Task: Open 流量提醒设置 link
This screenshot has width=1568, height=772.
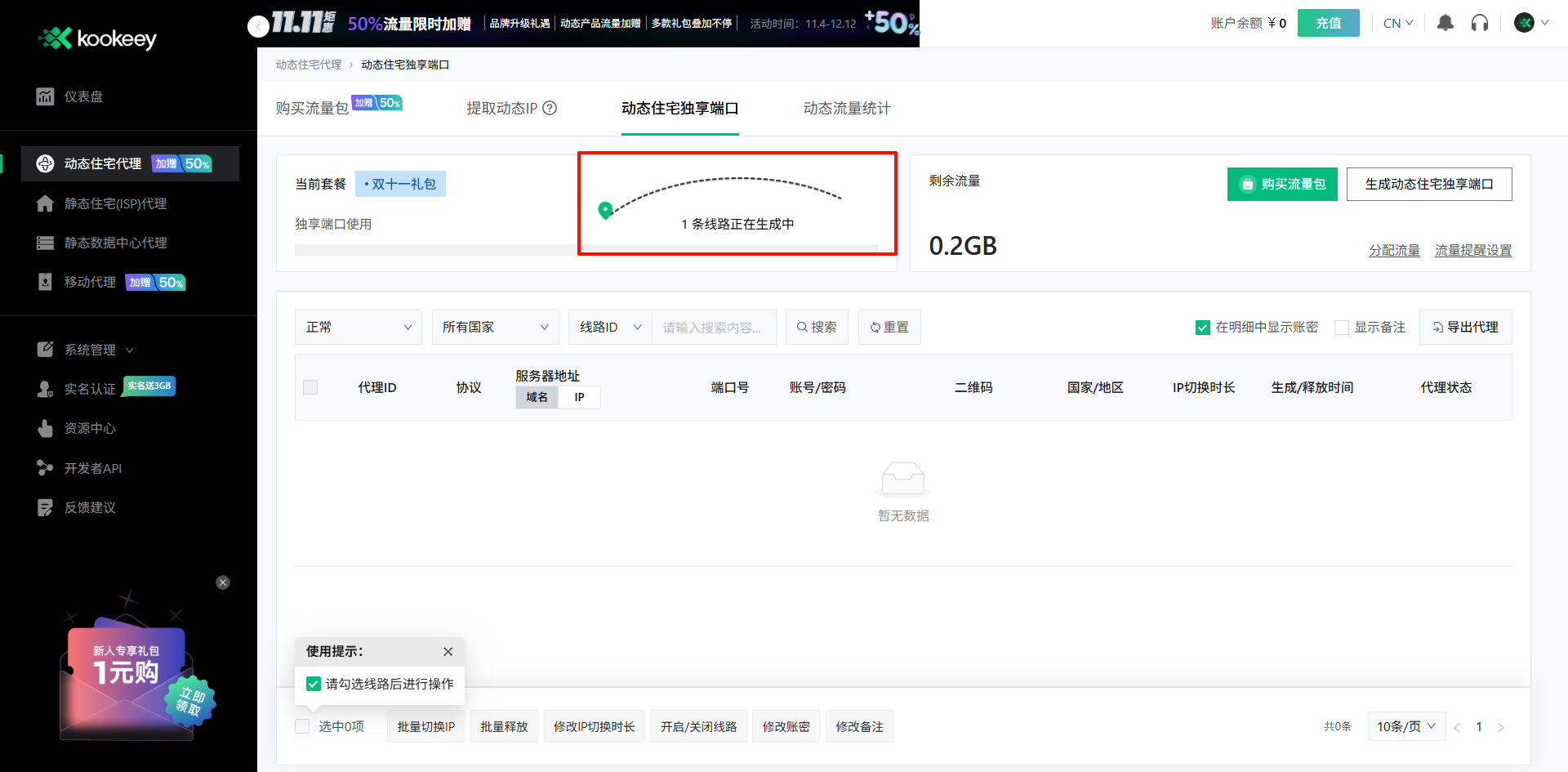Action: (x=1472, y=251)
